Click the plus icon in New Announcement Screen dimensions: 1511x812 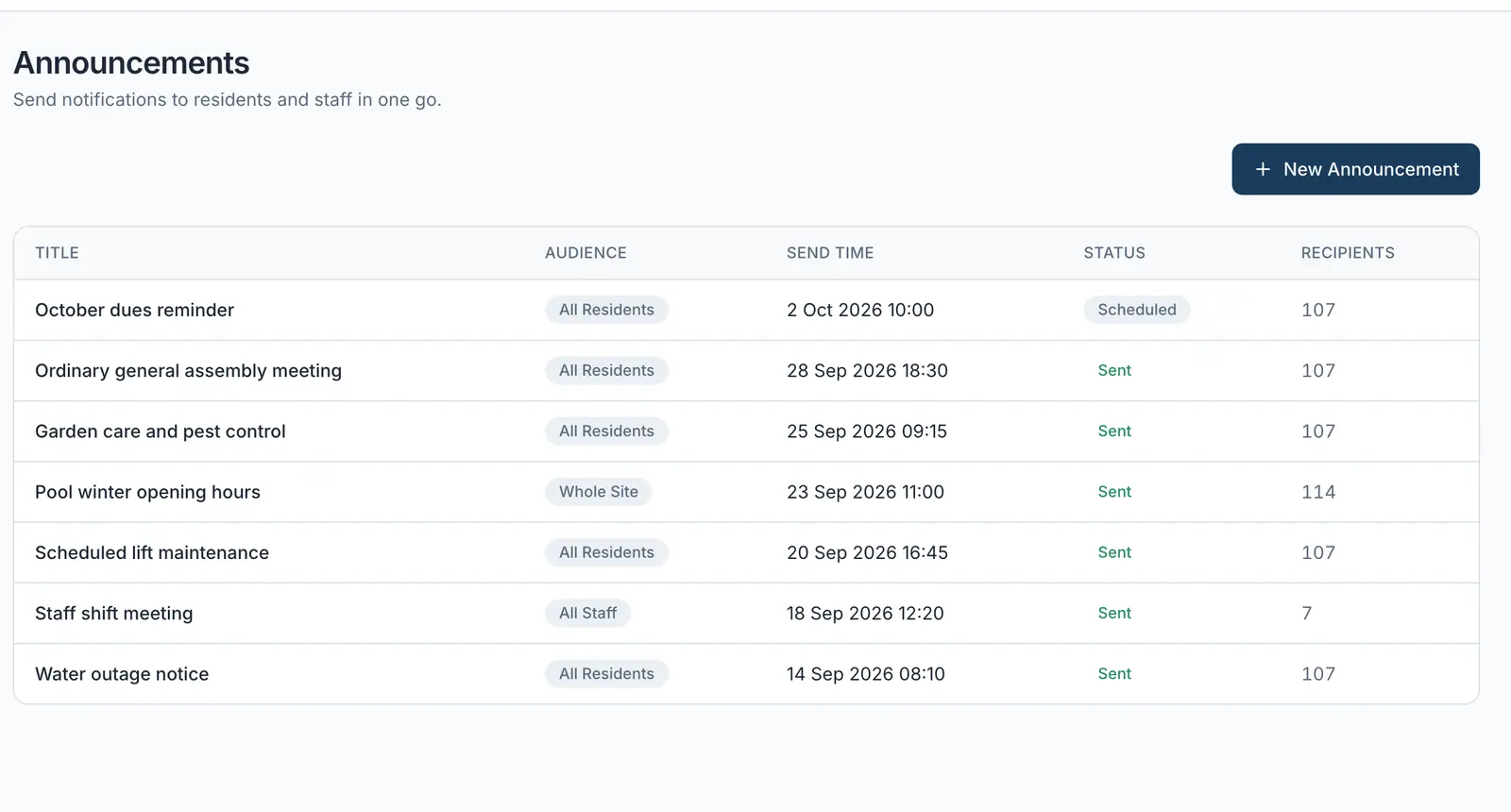pos(1263,169)
